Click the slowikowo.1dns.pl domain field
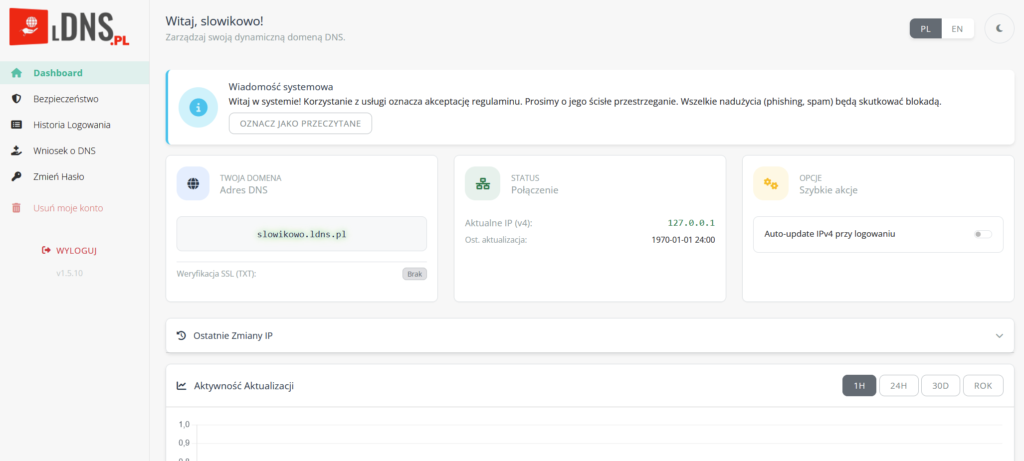 click(301, 234)
